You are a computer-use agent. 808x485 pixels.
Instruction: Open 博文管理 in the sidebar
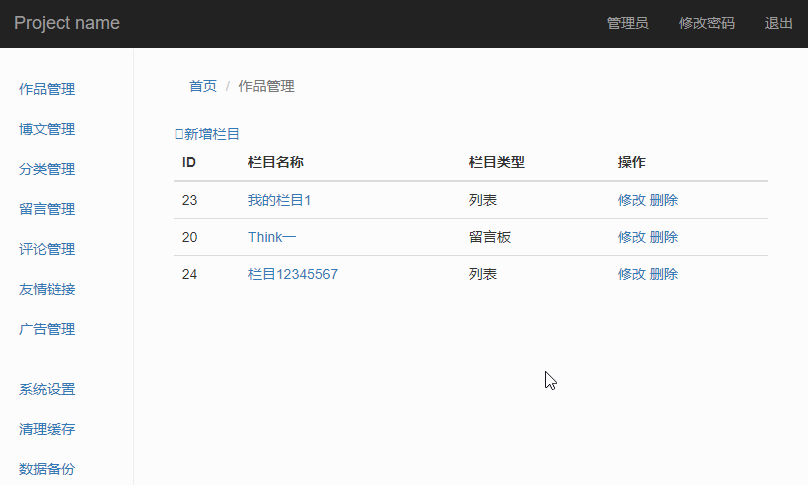pos(47,129)
